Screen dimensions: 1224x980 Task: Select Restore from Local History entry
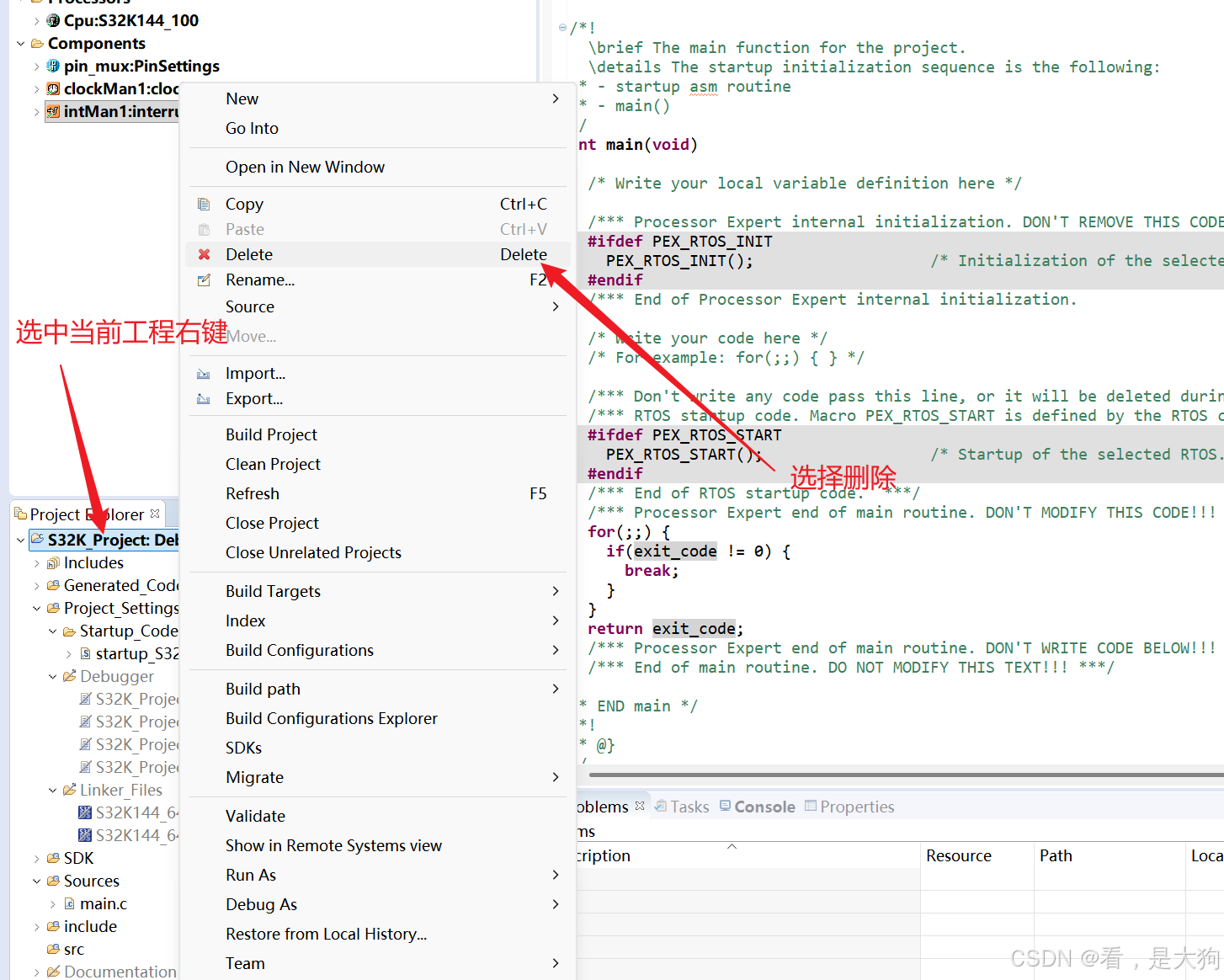pos(378,934)
